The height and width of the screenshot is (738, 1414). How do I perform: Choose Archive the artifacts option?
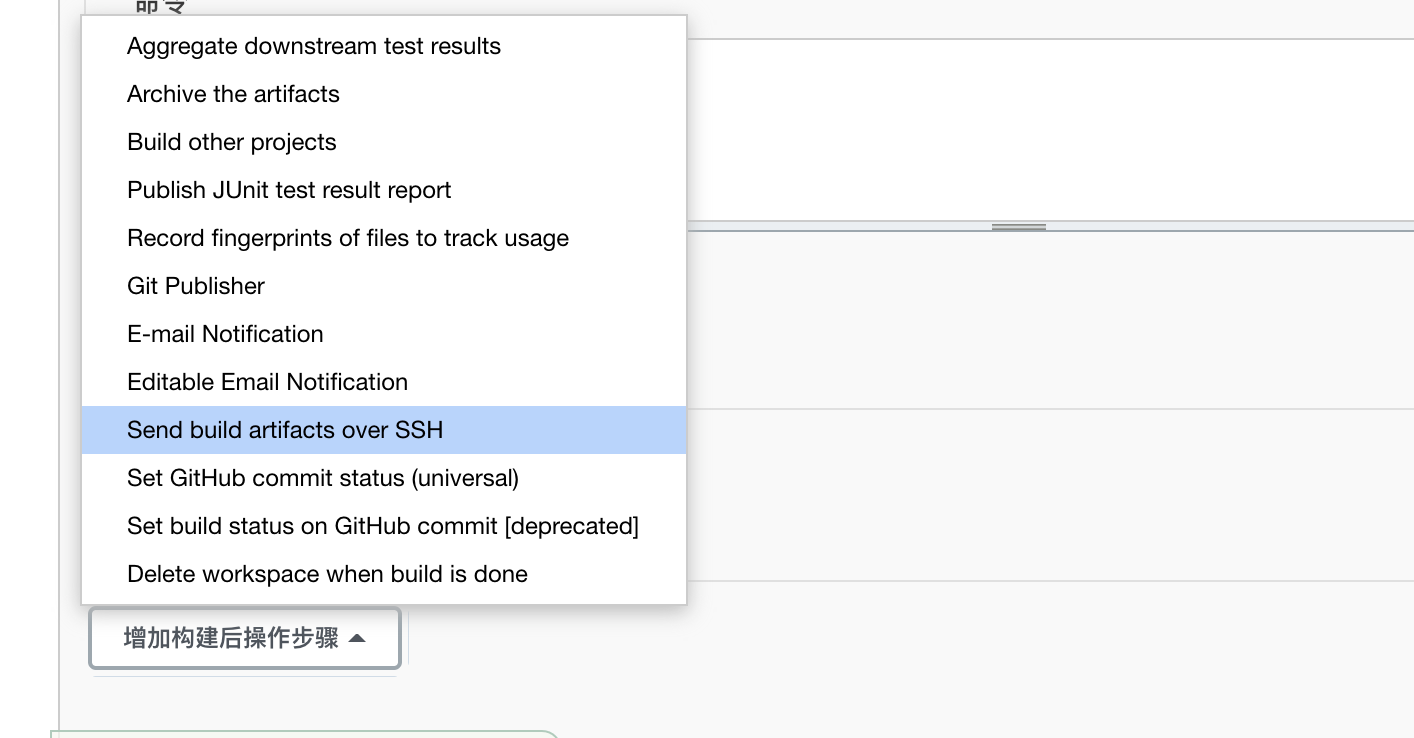233,94
